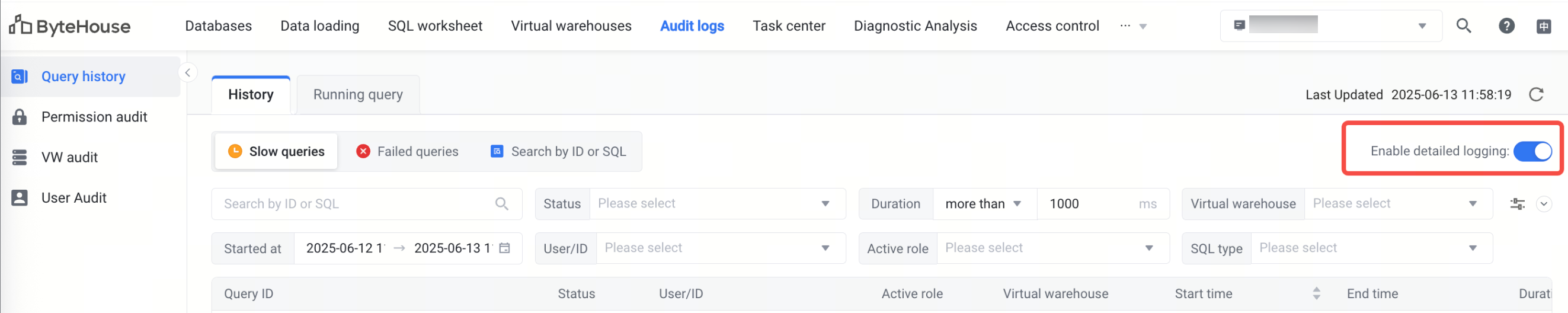This screenshot has height=313, width=1568.
Task: Click the Search by ID or SQL field
Action: tap(358, 204)
